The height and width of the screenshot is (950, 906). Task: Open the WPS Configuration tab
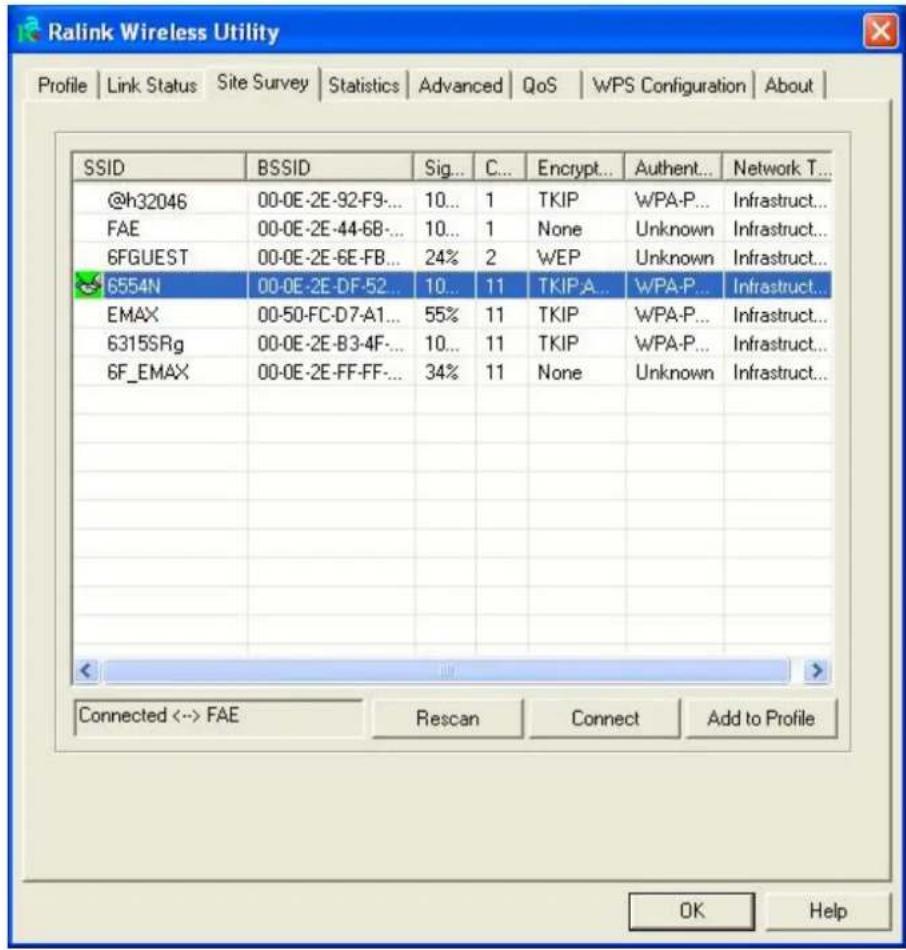(x=668, y=85)
